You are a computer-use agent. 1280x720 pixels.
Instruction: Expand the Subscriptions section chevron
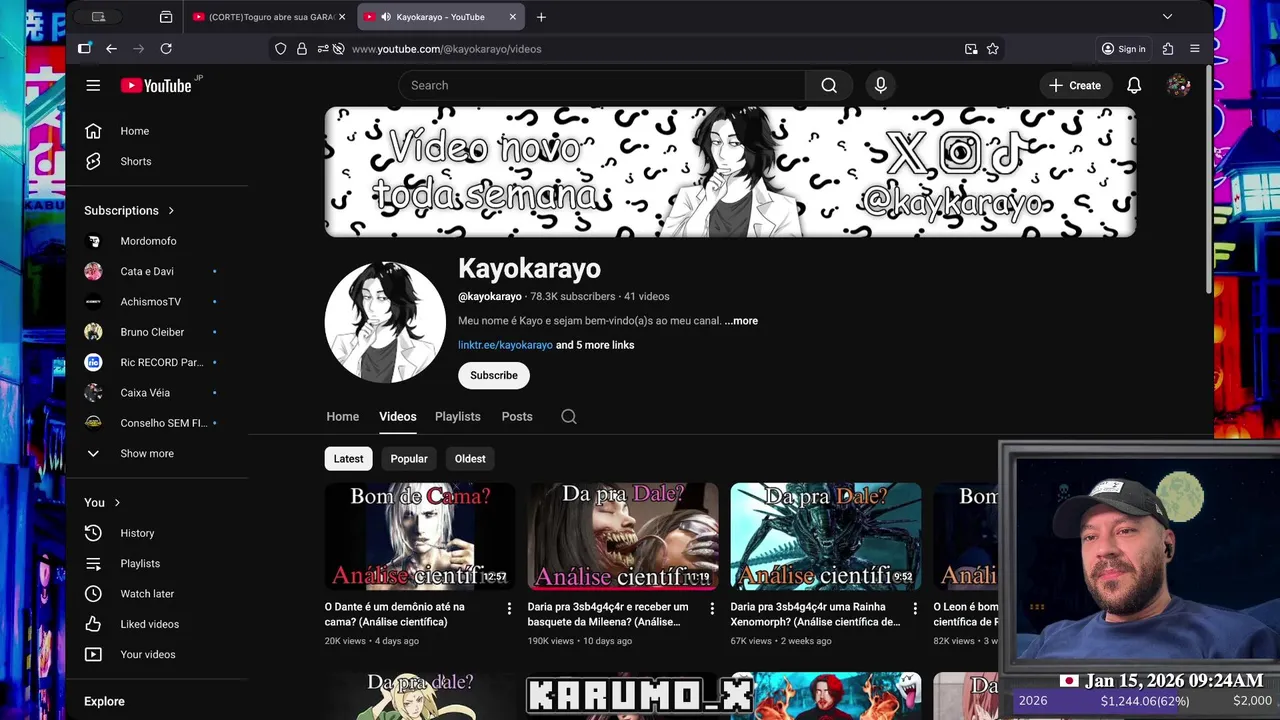pos(171,210)
